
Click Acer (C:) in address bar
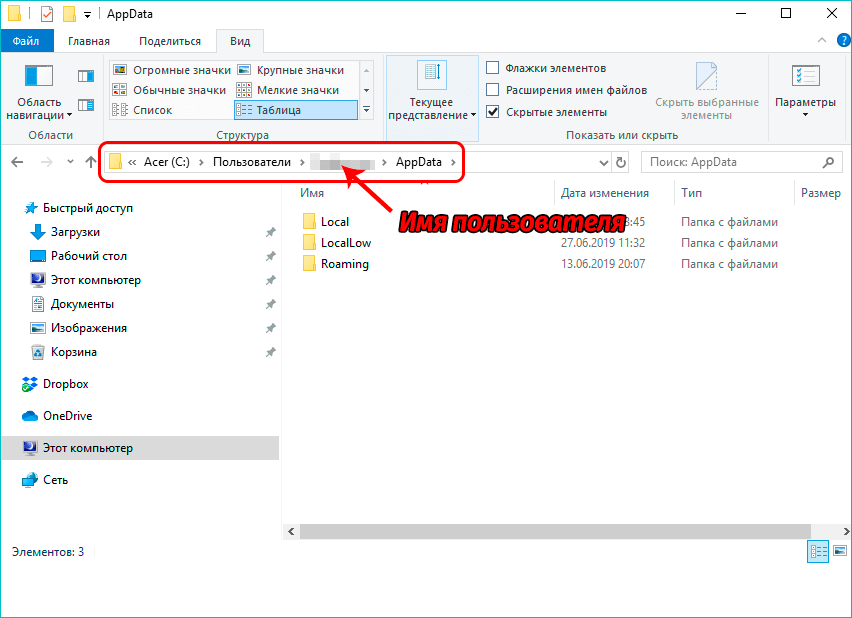point(166,162)
